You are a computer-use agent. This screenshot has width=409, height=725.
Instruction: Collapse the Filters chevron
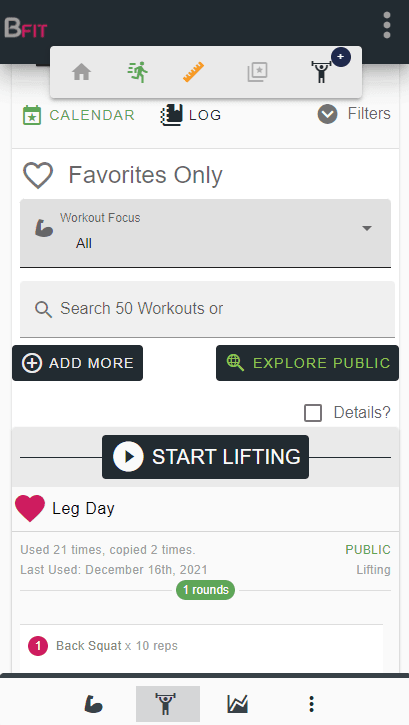click(327, 114)
